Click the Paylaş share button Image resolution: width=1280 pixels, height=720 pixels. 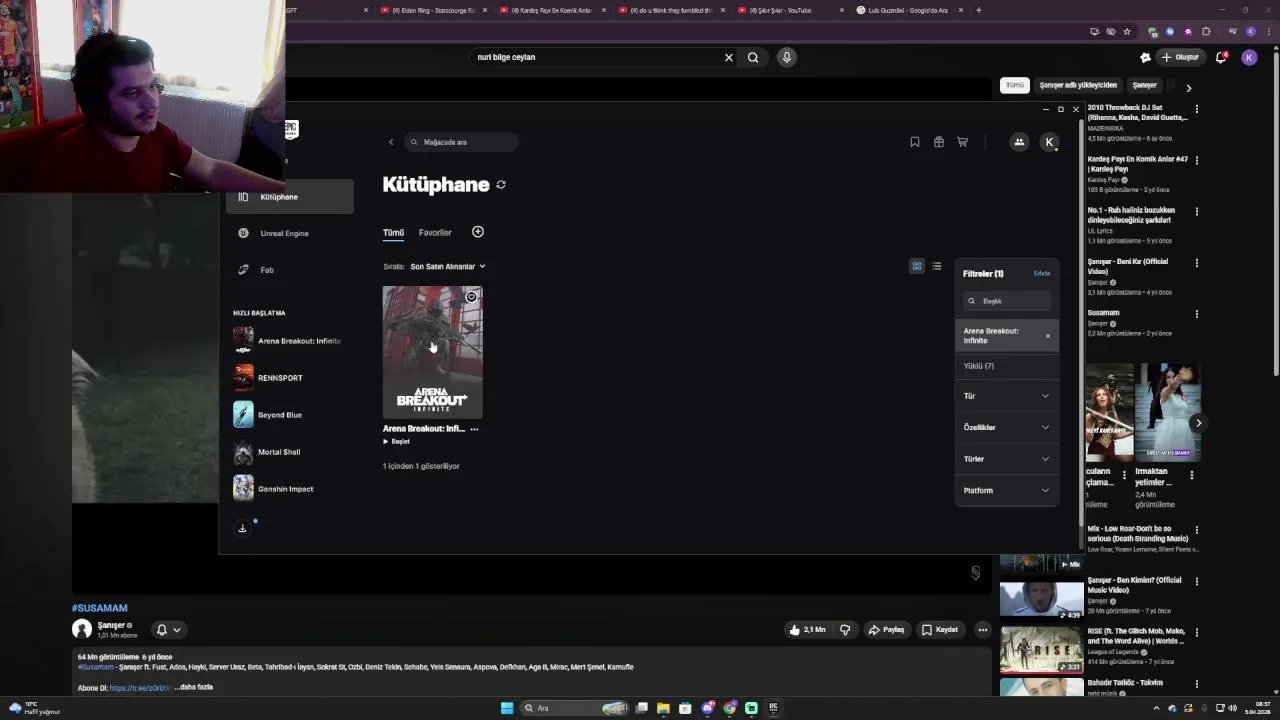click(x=887, y=630)
